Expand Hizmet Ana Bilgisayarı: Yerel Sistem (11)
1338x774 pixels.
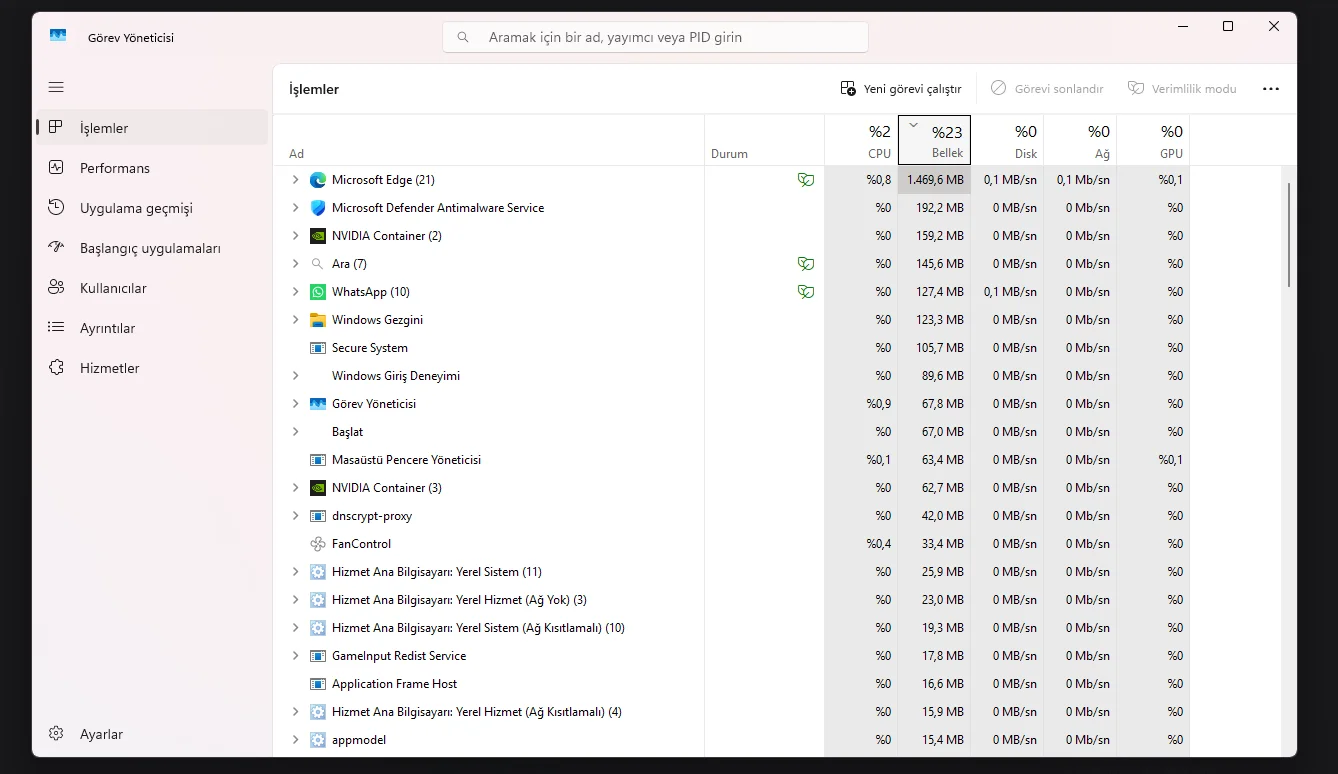pos(295,572)
